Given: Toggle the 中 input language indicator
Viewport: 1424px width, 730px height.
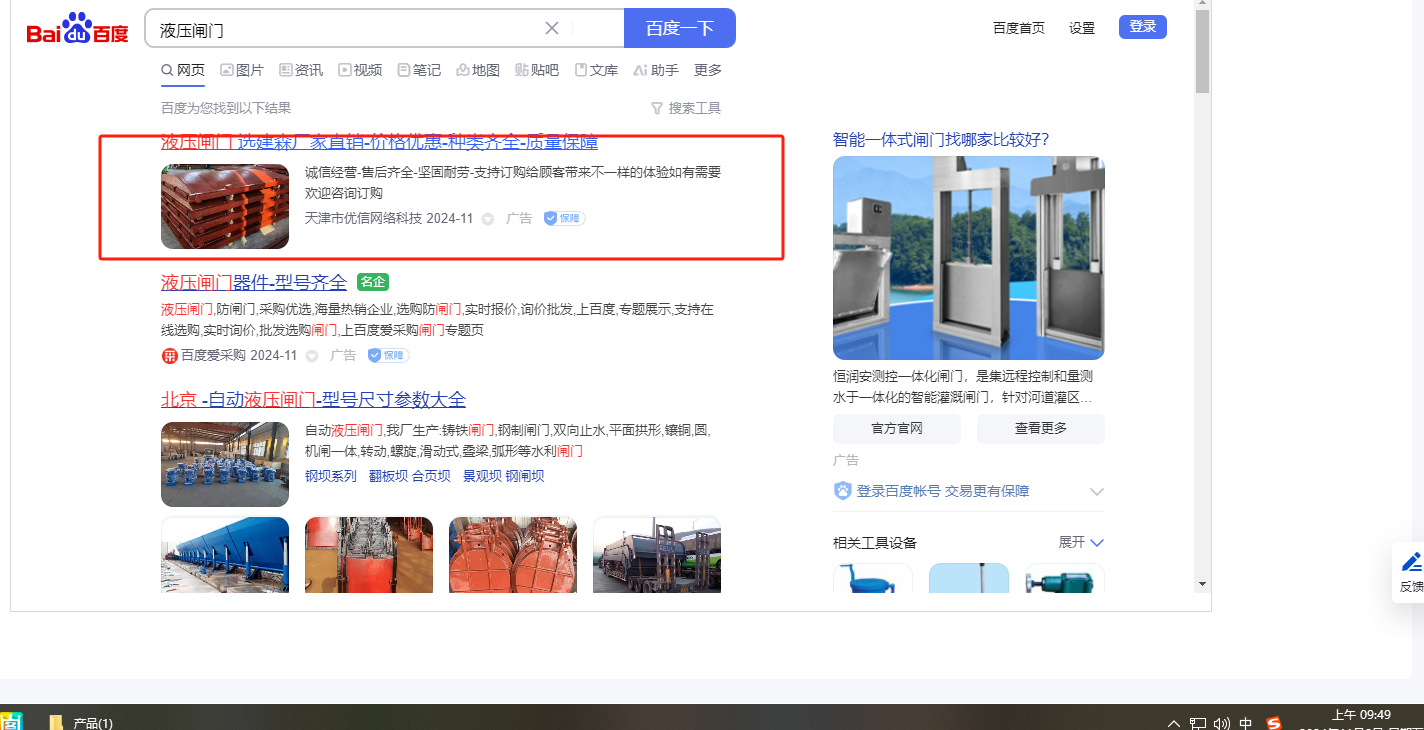Looking at the screenshot, I should point(1246,722).
